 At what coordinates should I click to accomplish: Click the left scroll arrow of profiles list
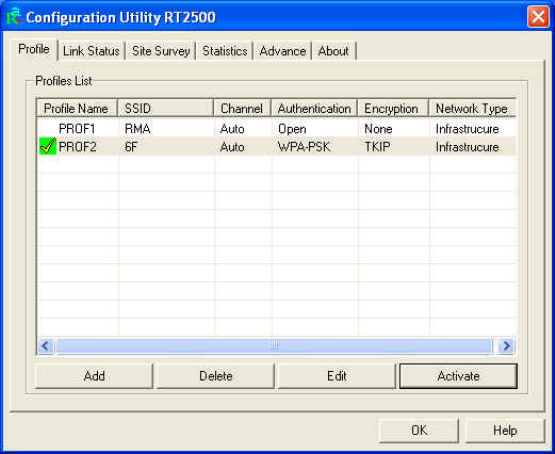click(x=45, y=346)
